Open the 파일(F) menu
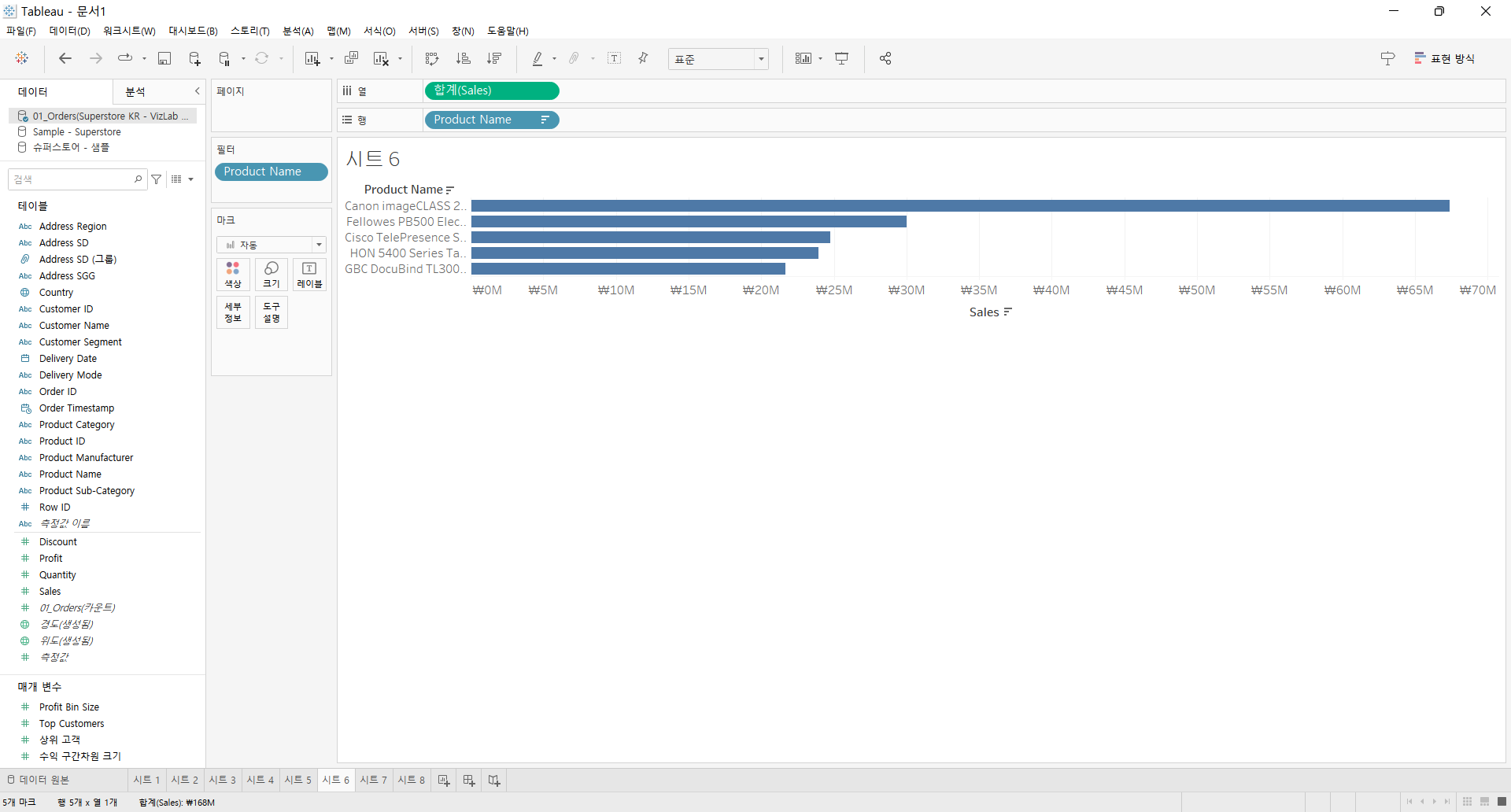 tap(21, 31)
